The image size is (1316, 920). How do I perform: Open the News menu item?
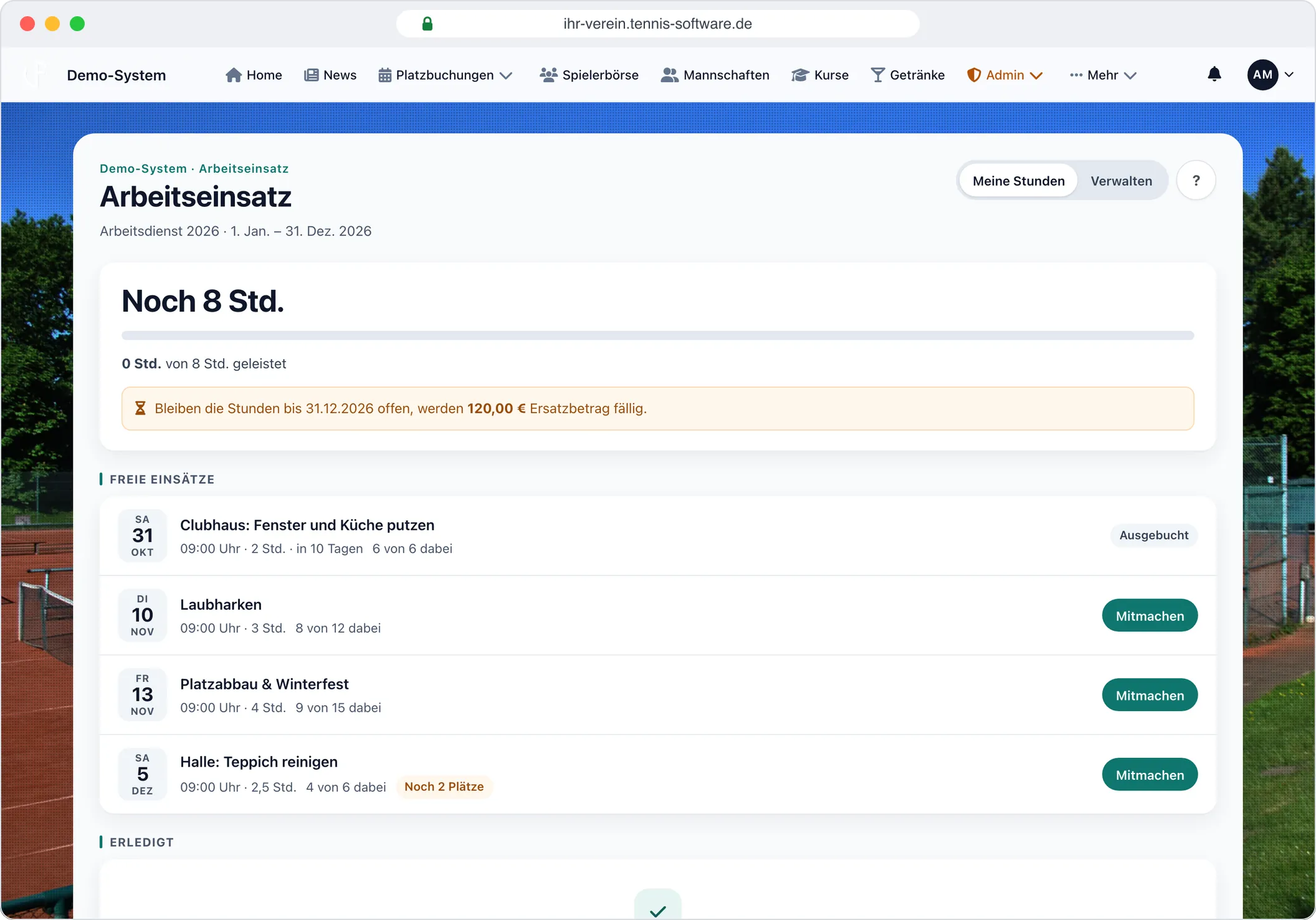(x=330, y=75)
